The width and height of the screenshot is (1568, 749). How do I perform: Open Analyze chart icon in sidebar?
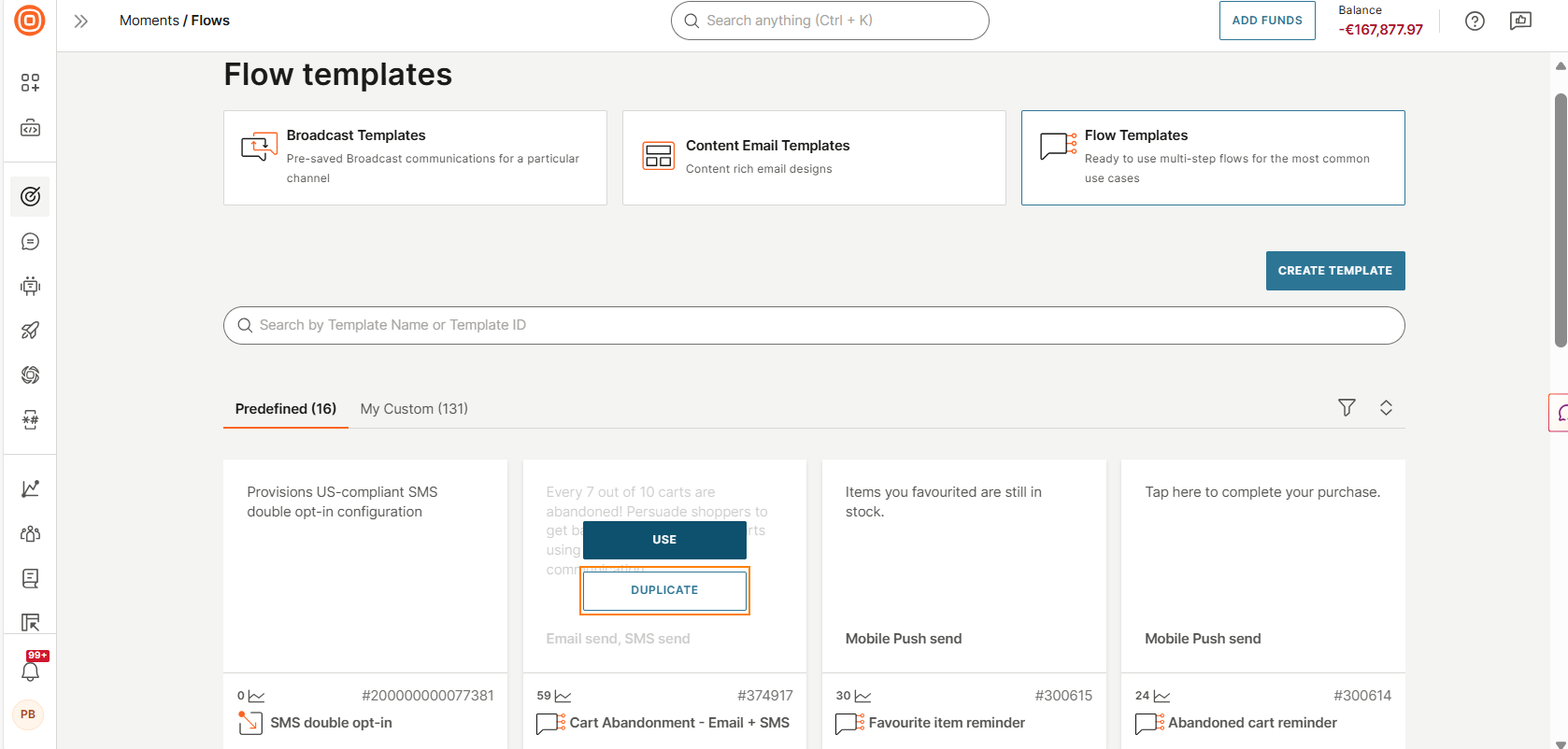click(30, 488)
